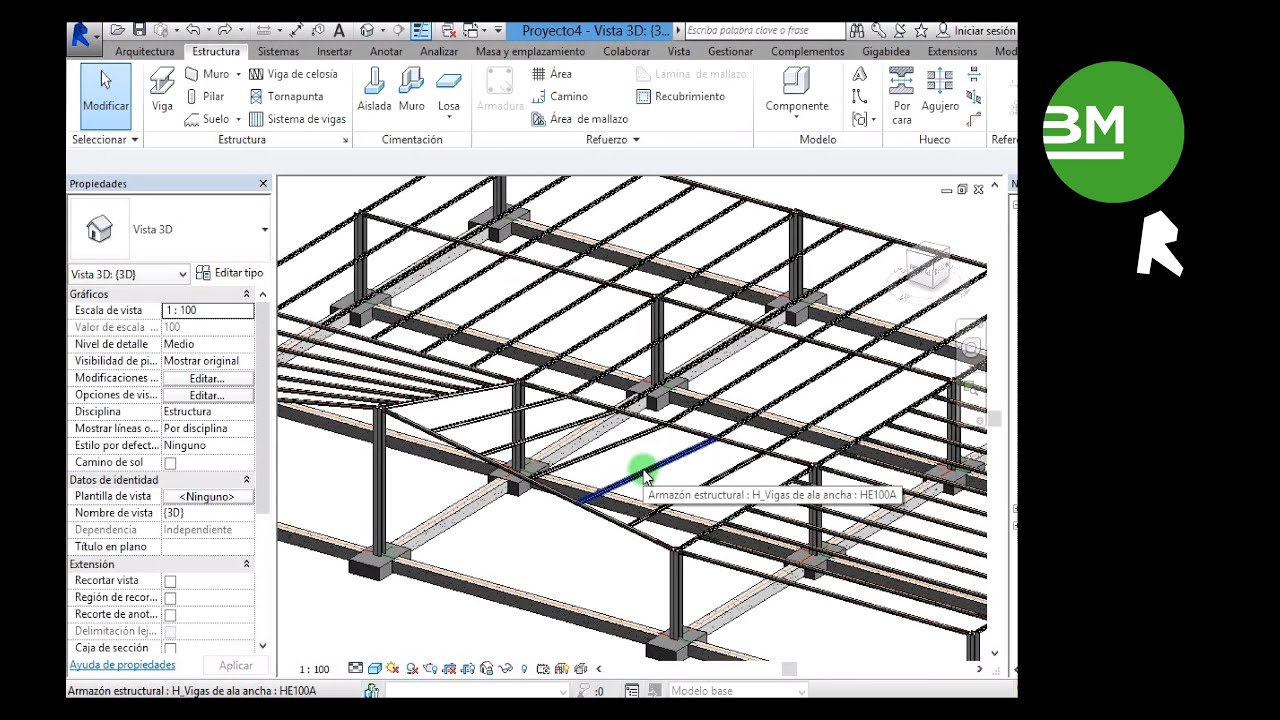Click the <Ninguno> Plantilla de vista button
Screen dimensions: 1280x720
click(x=208, y=496)
